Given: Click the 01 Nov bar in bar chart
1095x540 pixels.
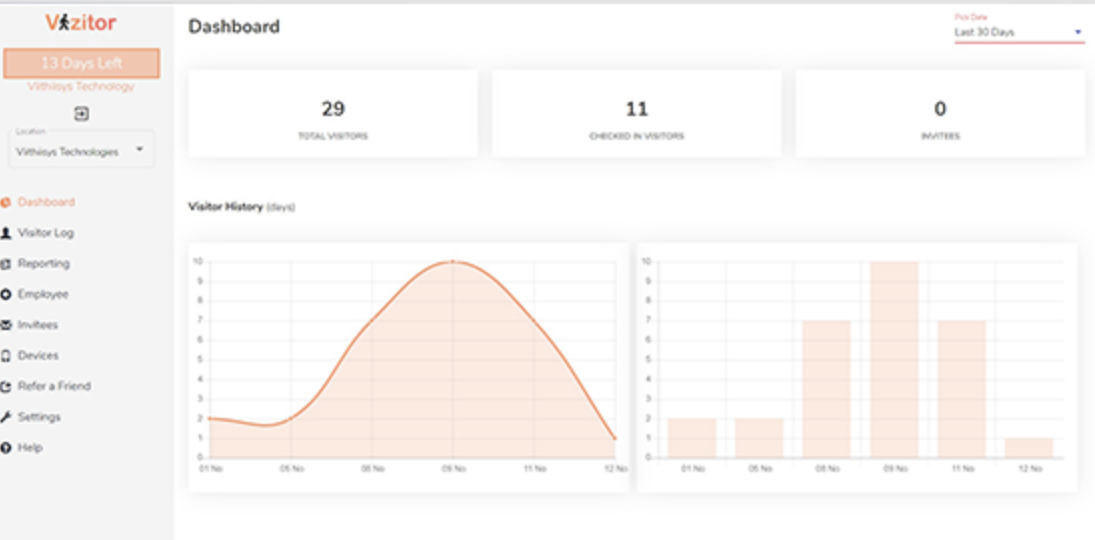Looking at the screenshot, I should pos(692,438).
